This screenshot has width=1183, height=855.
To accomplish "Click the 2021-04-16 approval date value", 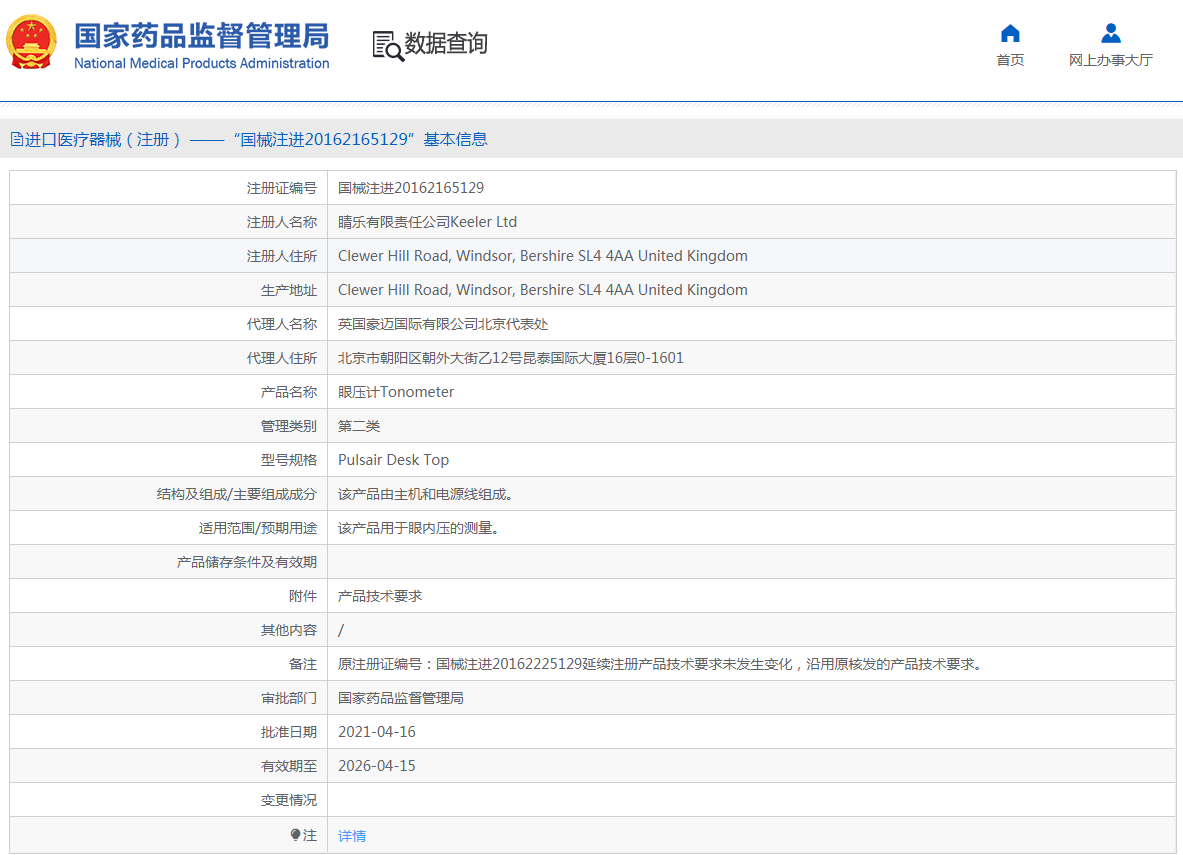I will [x=376, y=732].
